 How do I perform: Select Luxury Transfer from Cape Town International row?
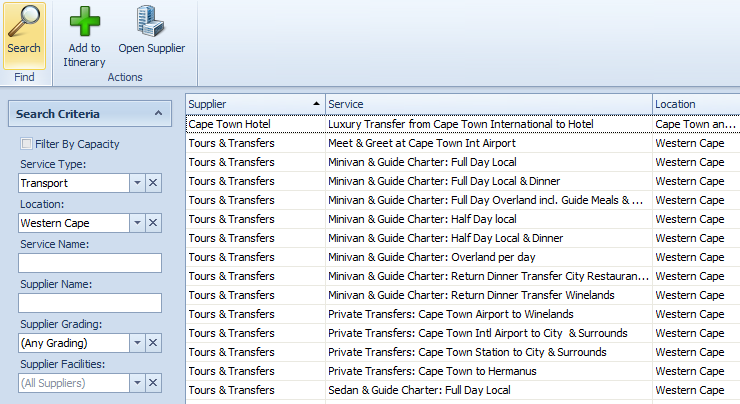click(x=488, y=124)
